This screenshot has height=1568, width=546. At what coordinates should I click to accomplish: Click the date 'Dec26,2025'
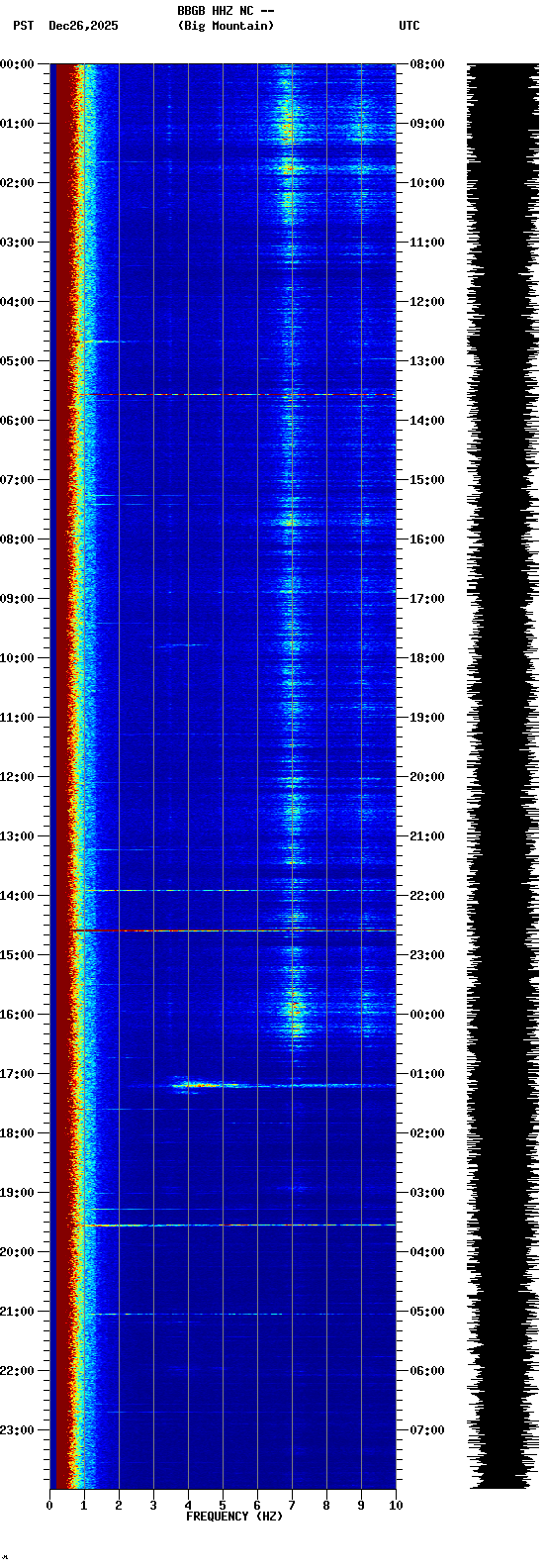coord(83,26)
